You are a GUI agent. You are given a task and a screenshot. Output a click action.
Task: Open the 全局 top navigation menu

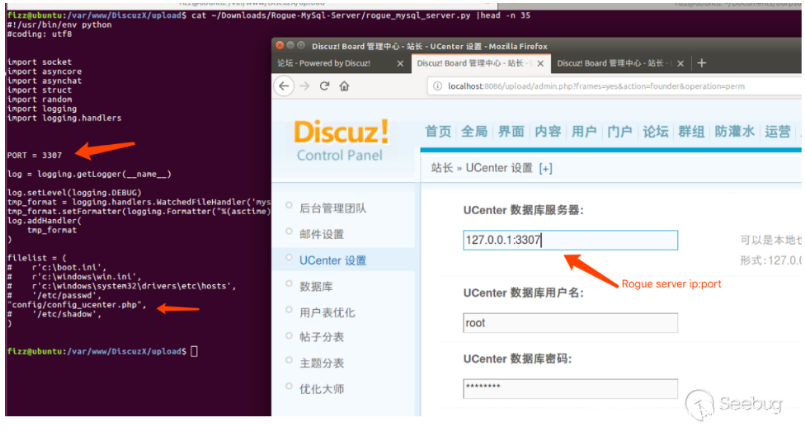pyautogui.click(x=475, y=132)
